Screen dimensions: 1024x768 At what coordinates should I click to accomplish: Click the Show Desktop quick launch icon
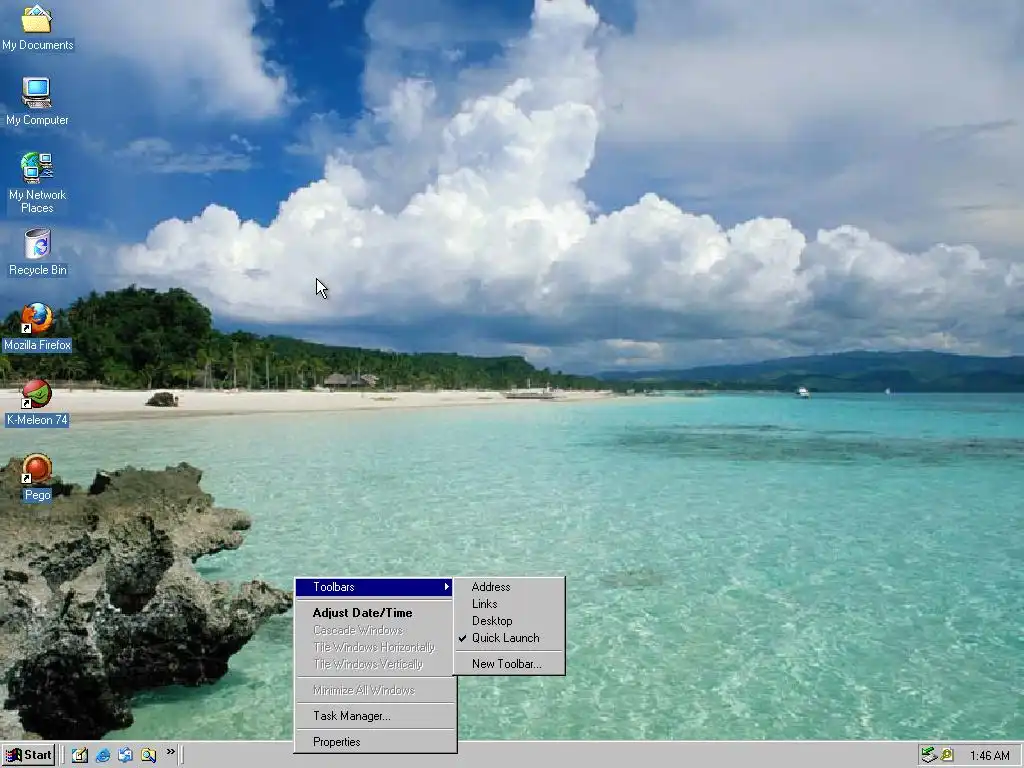pos(80,755)
